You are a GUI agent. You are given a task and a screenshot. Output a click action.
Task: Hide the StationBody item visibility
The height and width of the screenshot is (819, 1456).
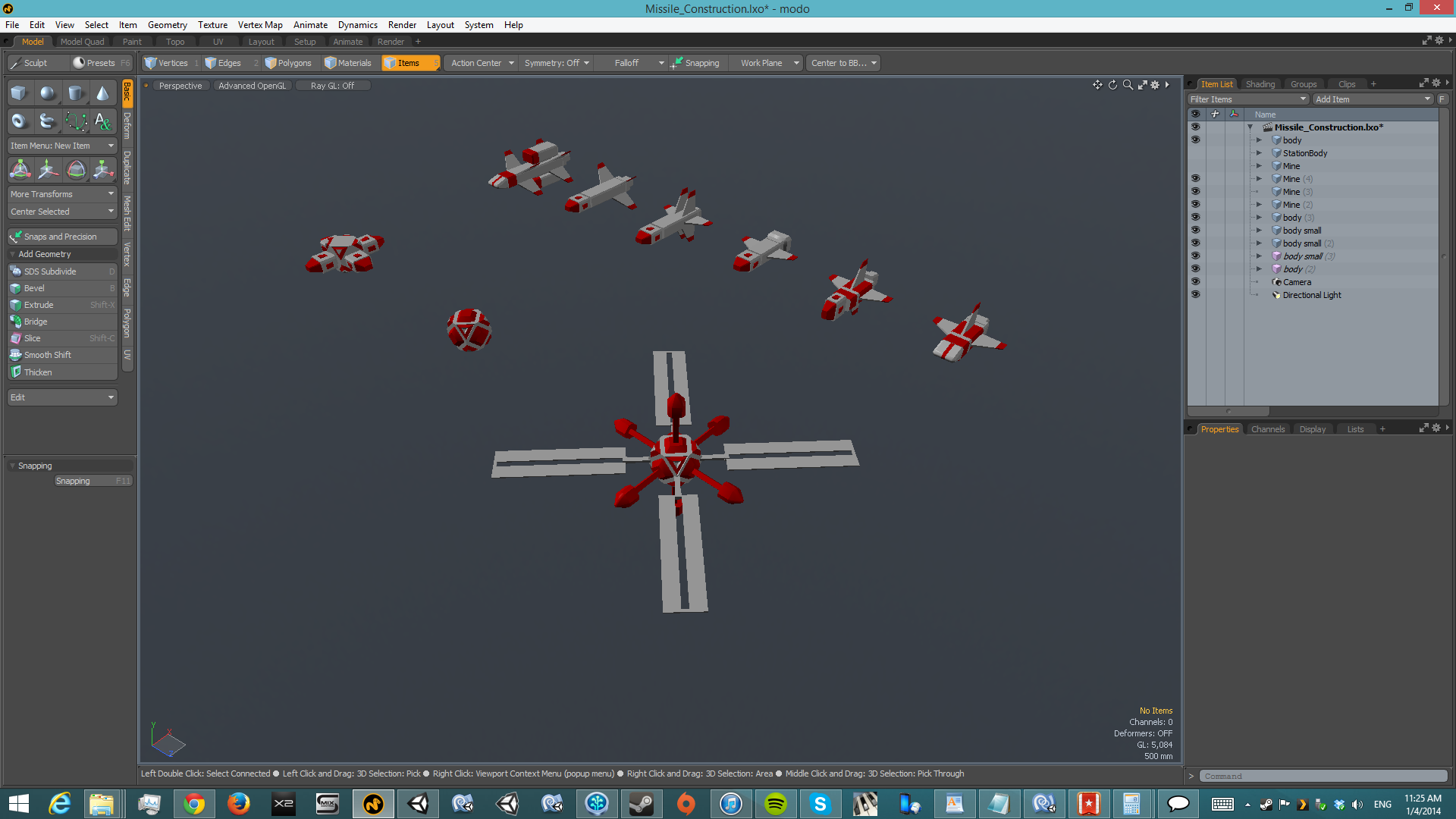point(1195,153)
